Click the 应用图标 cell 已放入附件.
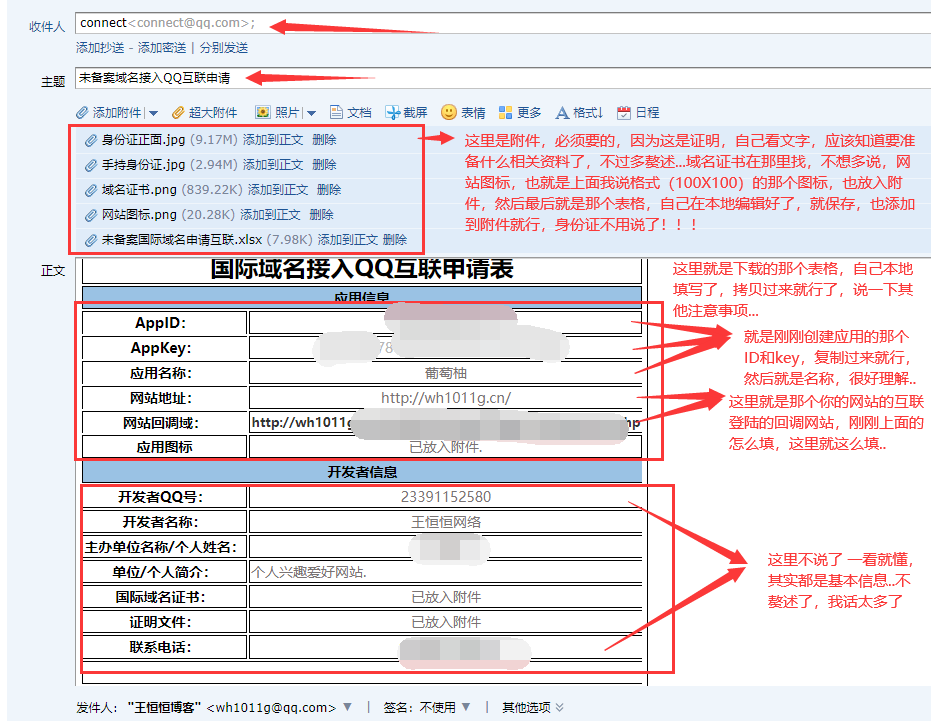Image resolution: width=931 pixels, height=722 pixels. (446, 447)
